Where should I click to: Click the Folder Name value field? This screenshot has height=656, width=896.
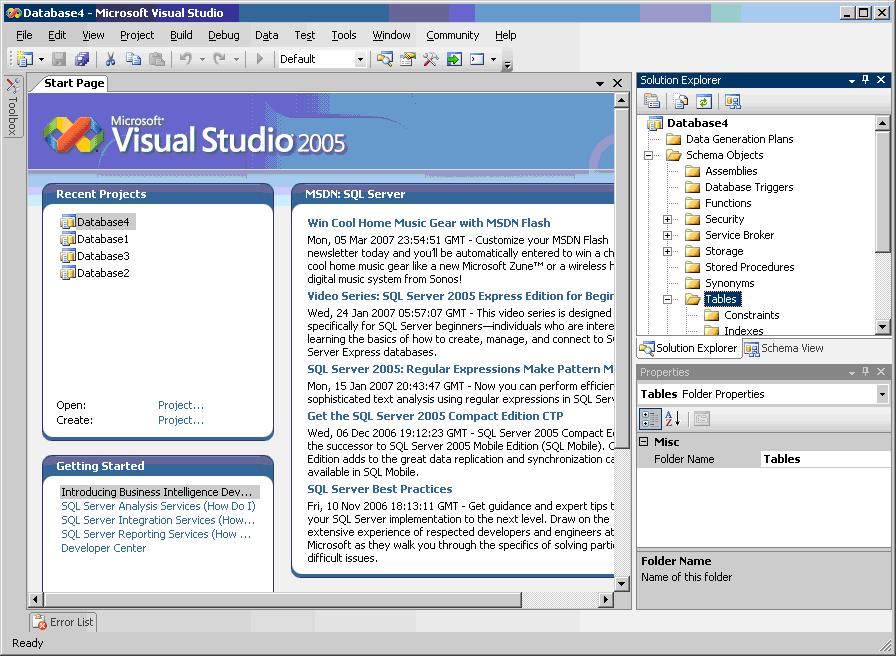coord(826,459)
